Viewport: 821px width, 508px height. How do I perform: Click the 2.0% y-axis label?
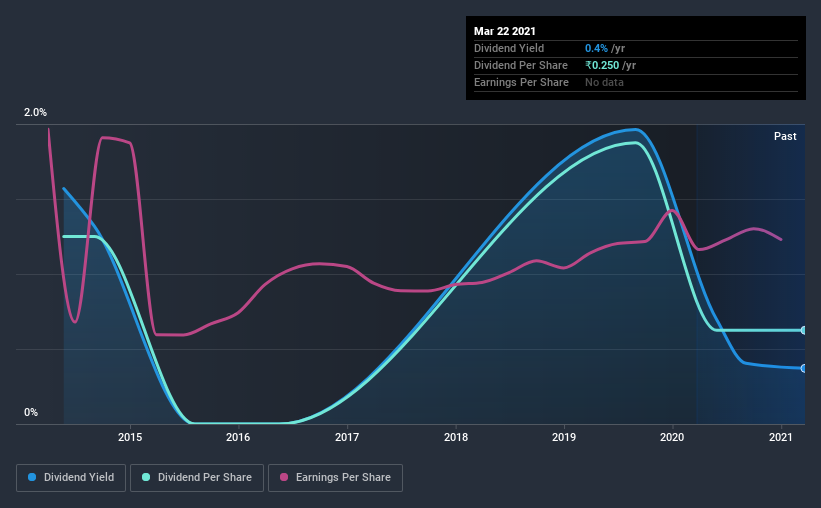point(35,113)
